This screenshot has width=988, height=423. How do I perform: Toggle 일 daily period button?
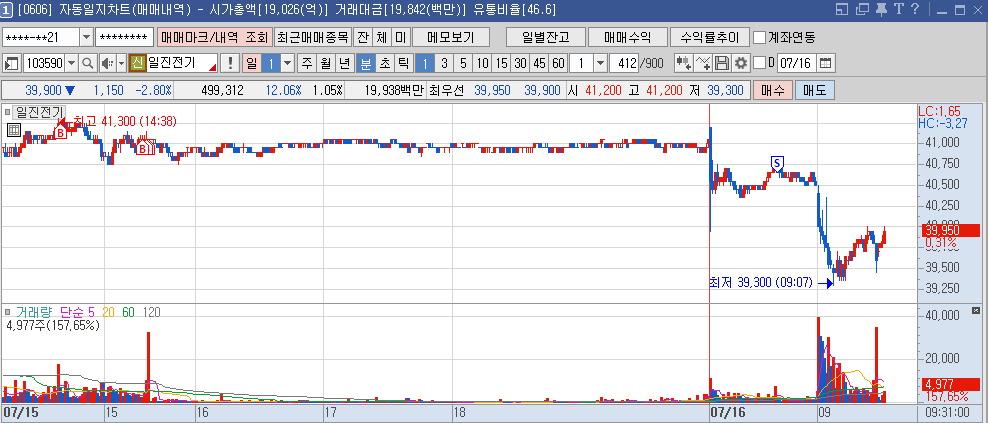251,63
